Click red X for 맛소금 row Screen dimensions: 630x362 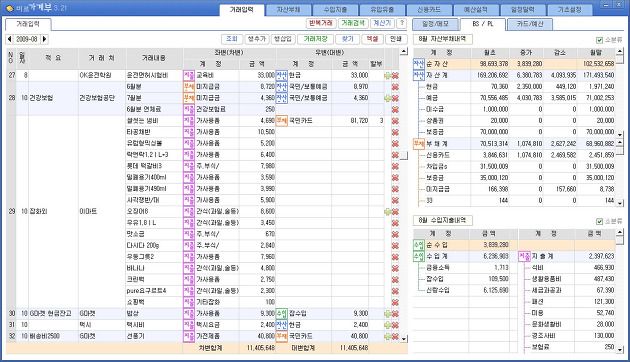(395, 234)
